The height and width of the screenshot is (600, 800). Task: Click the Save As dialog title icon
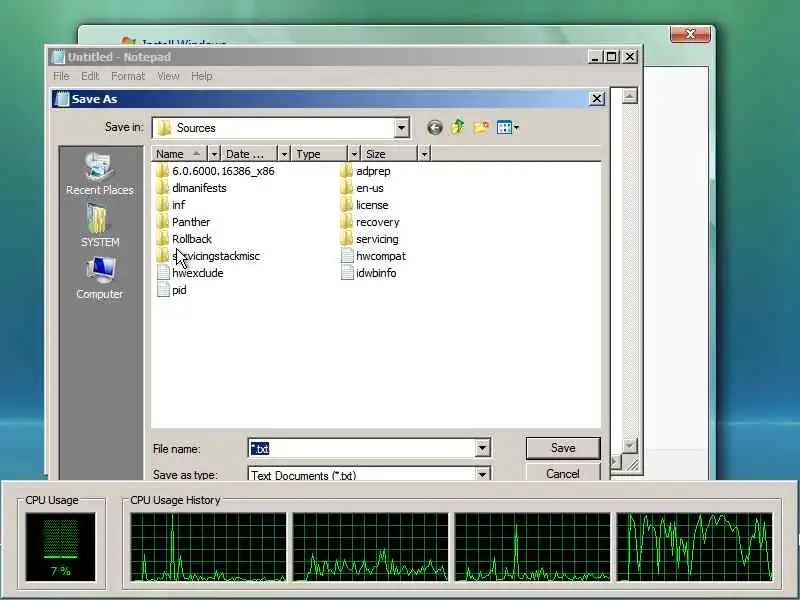click(62, 99)
